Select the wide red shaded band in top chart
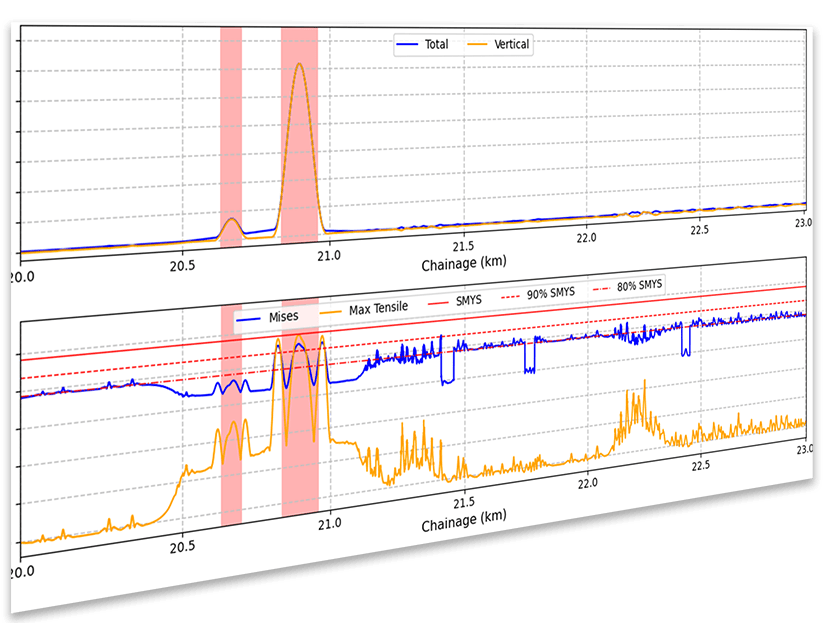Screen dimensions: 828x623 coord(299,135)
